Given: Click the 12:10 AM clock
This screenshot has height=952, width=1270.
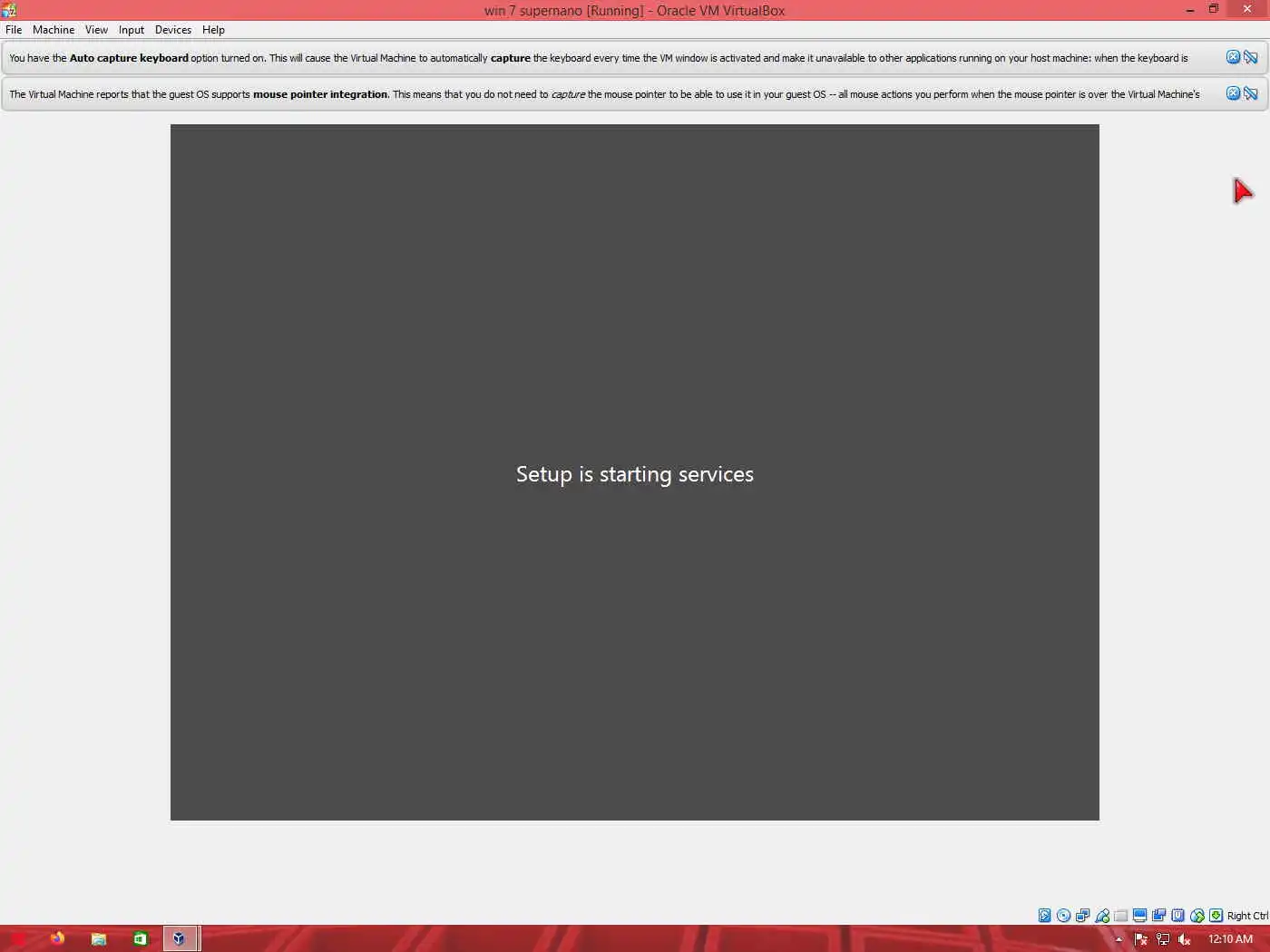Looking at the screenshot, I should pyautogui.click(x=1230, y=939).
